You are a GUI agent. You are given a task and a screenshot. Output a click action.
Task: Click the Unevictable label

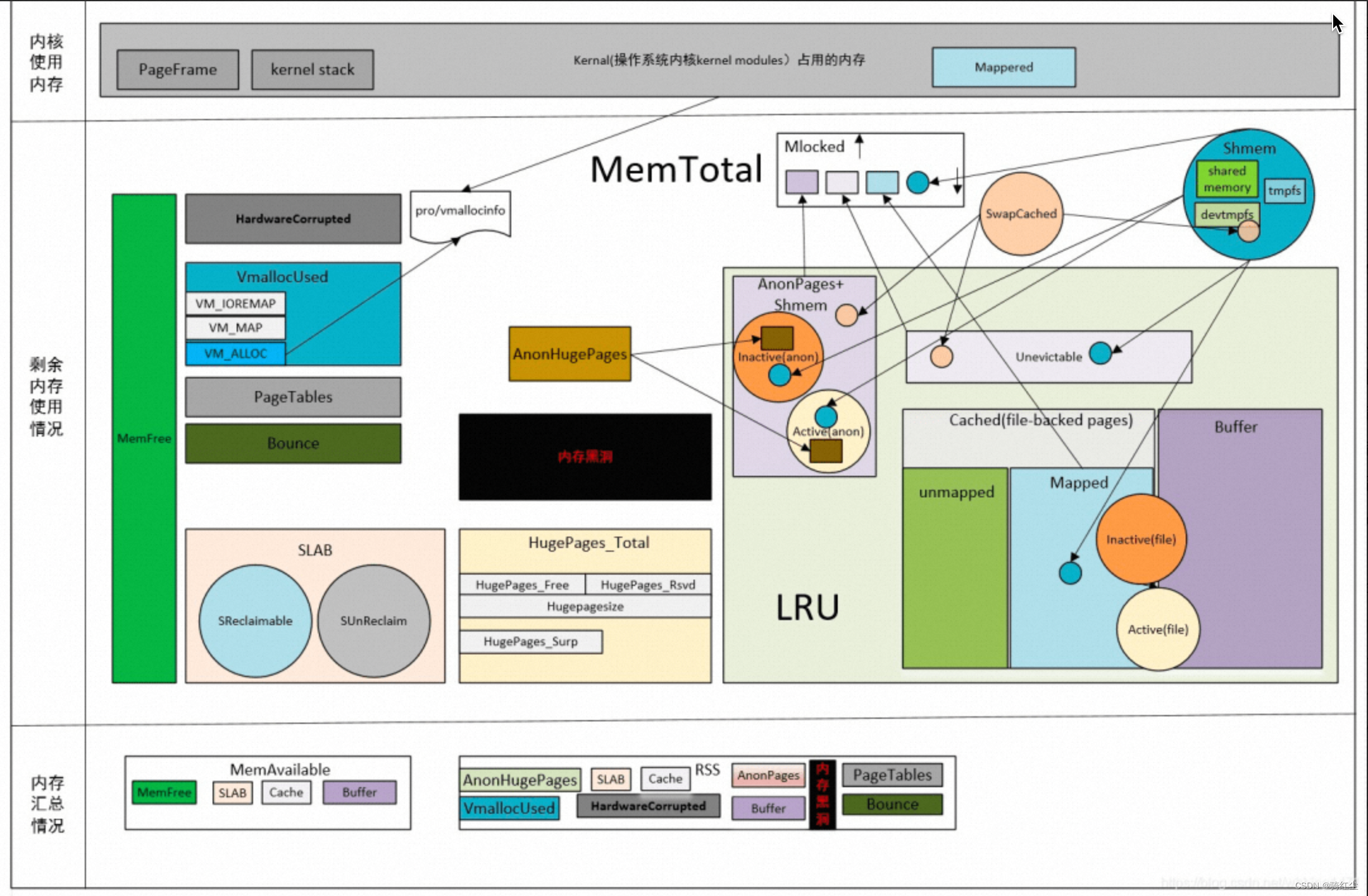coord(1048,357)
